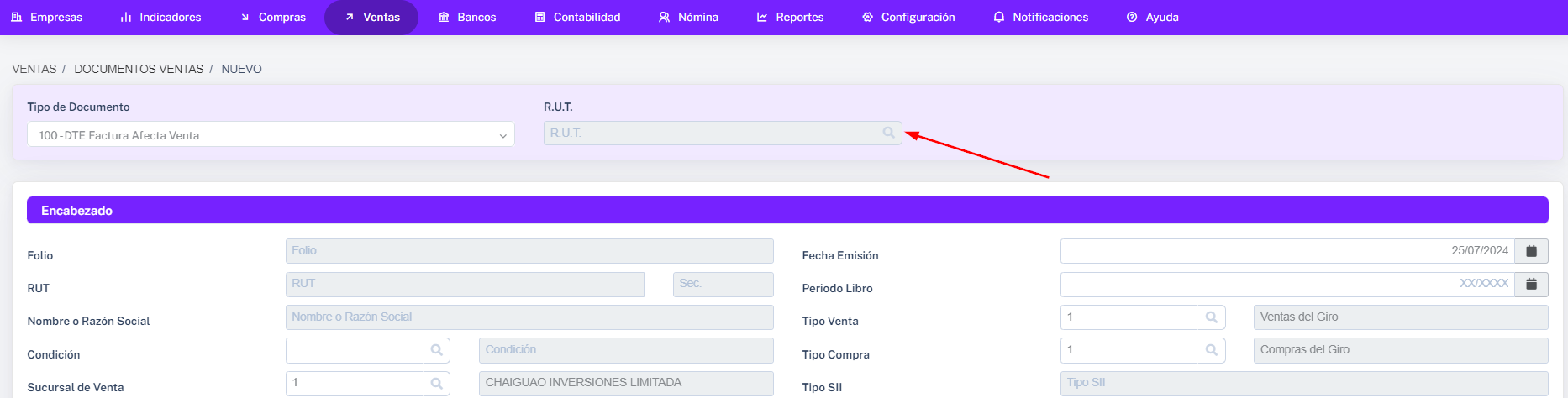1568x398 pixels.
Task: Focus the Sucursal de Venta code input
Action: 356,383
